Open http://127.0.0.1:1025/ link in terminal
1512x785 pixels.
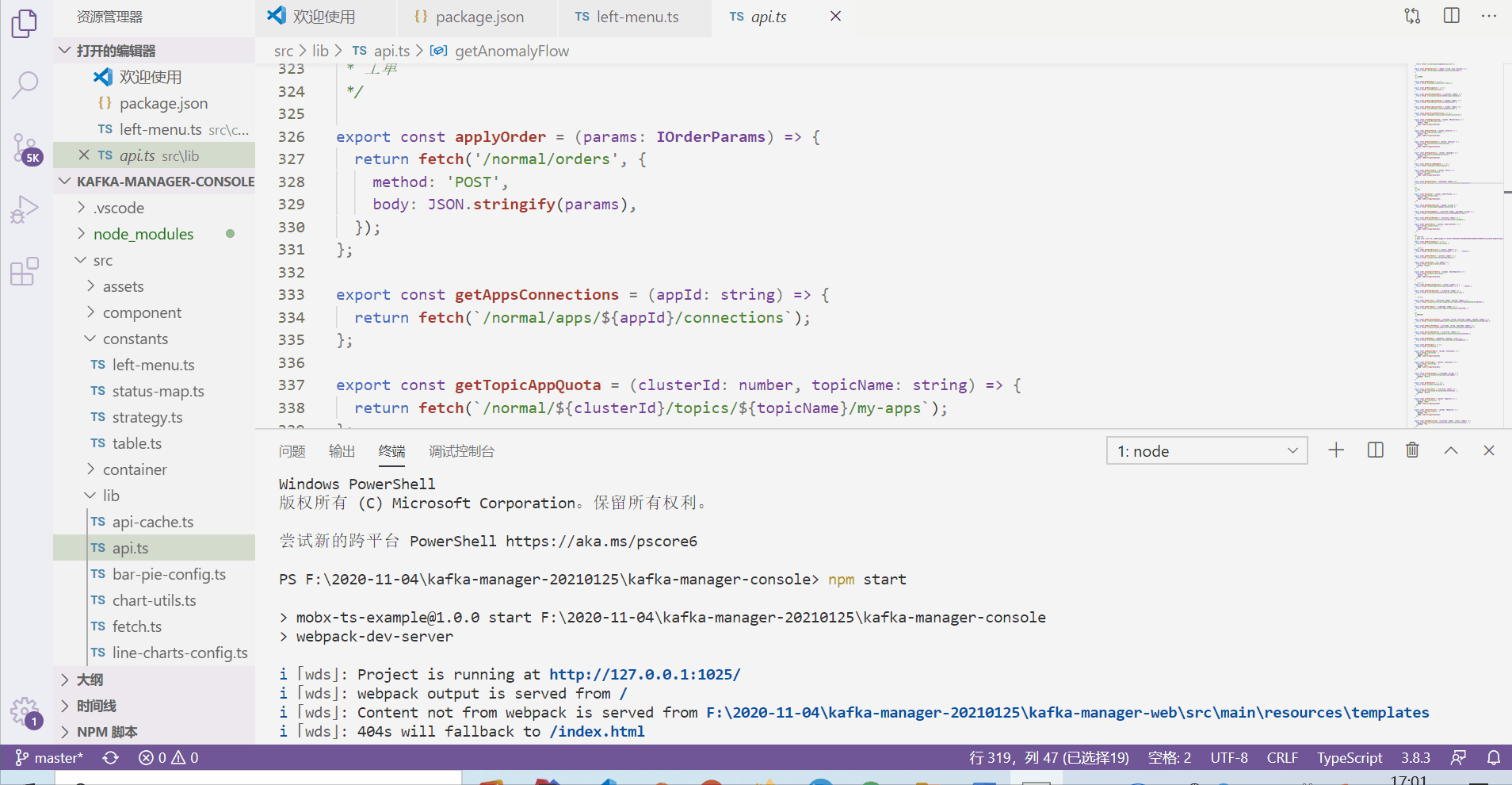645,675
